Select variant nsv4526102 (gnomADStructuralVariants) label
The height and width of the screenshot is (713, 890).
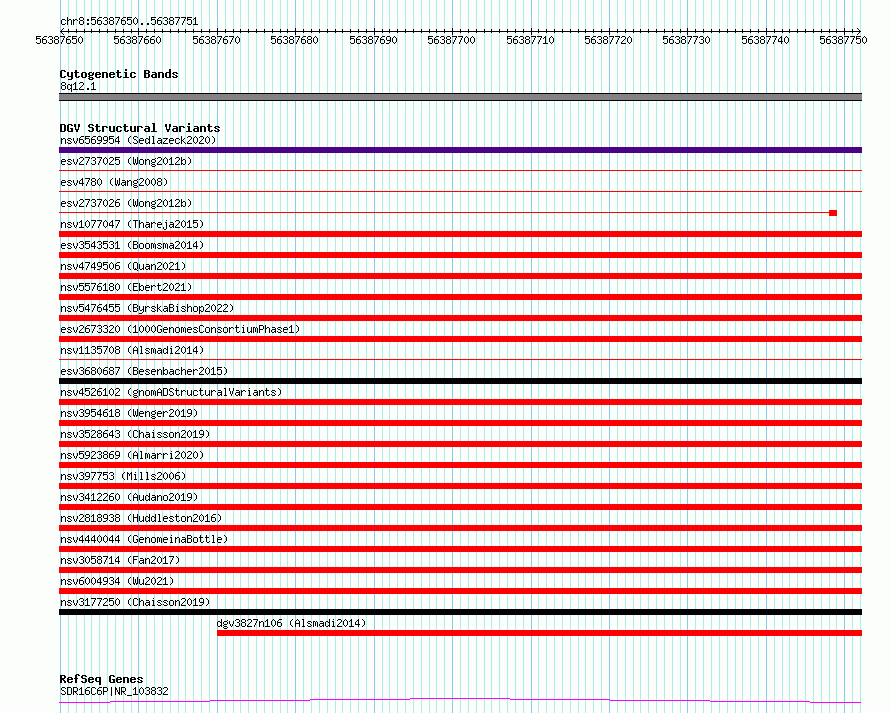pos(171,392)
